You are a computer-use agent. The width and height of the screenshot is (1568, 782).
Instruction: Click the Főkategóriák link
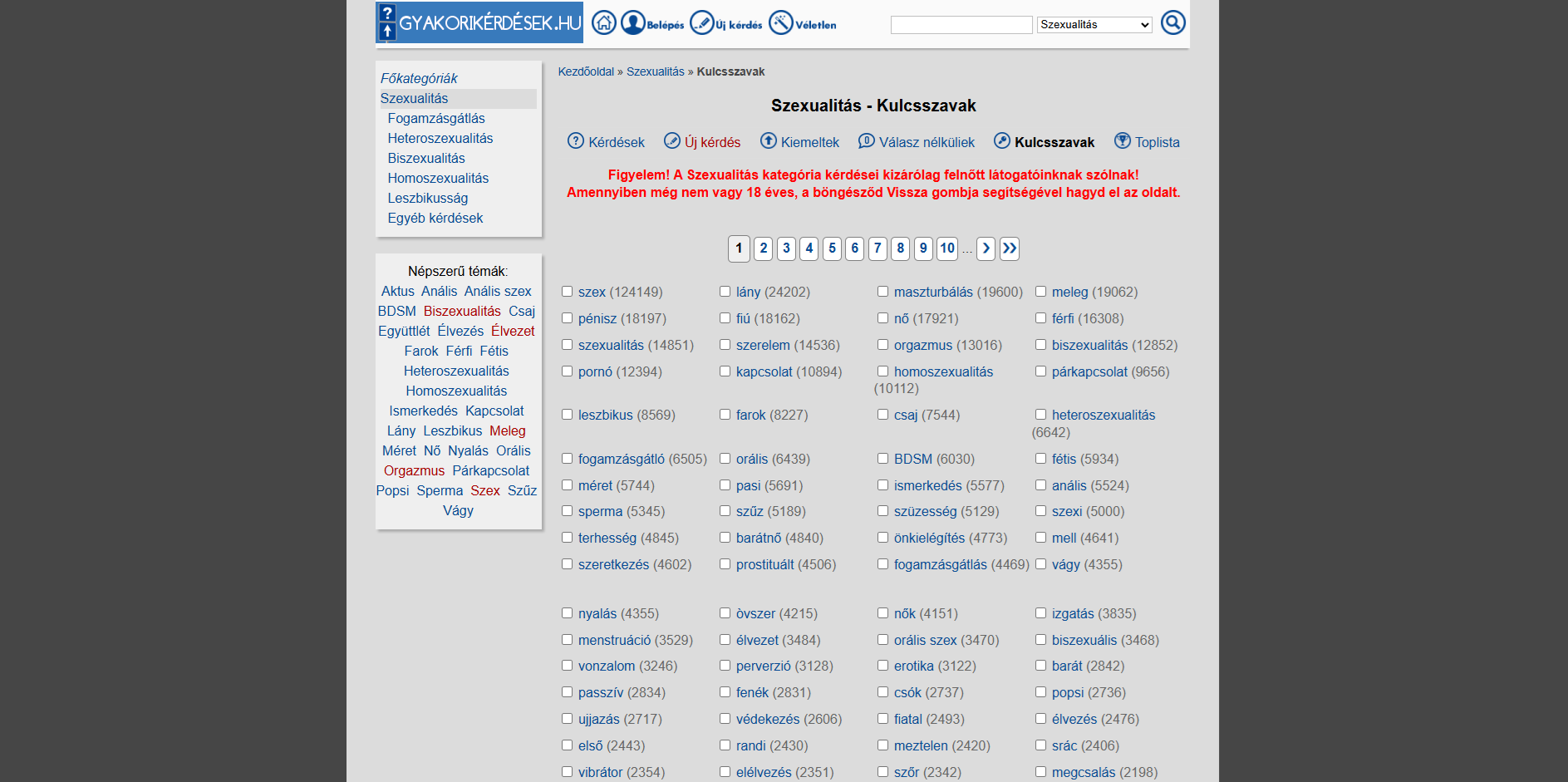pos(419,78)
